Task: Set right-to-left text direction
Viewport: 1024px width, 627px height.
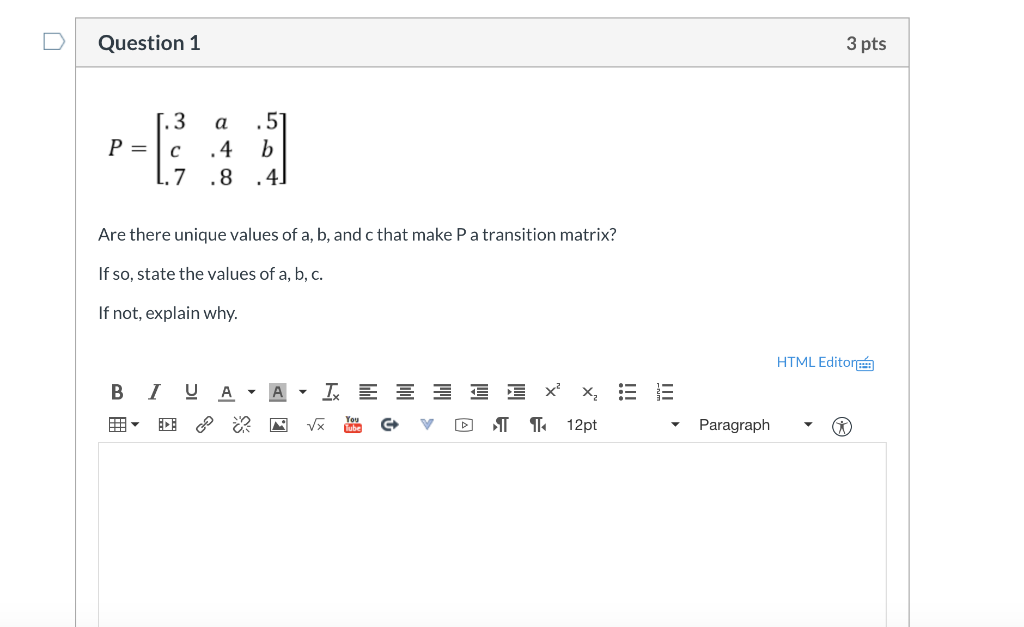Action: 538,425
